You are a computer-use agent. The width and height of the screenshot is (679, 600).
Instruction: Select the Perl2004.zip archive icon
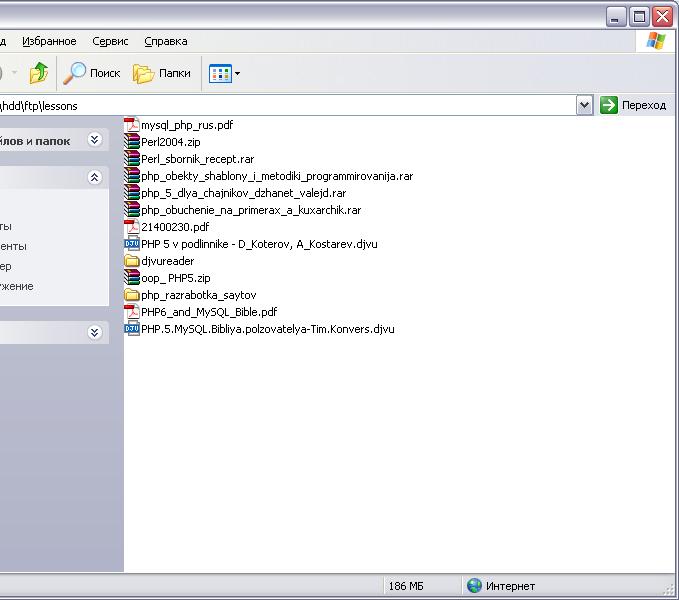132,142
